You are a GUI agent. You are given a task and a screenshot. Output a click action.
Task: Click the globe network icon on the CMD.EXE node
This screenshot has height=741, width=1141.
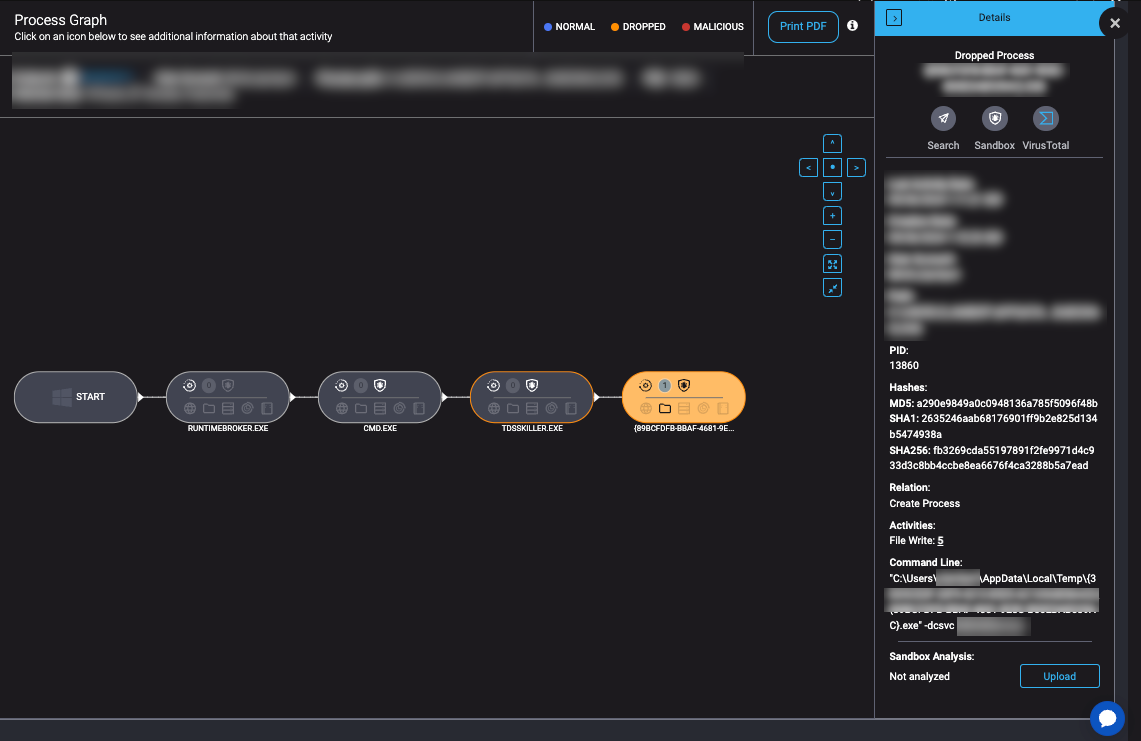pyautogui.click(x=340, y=408)
